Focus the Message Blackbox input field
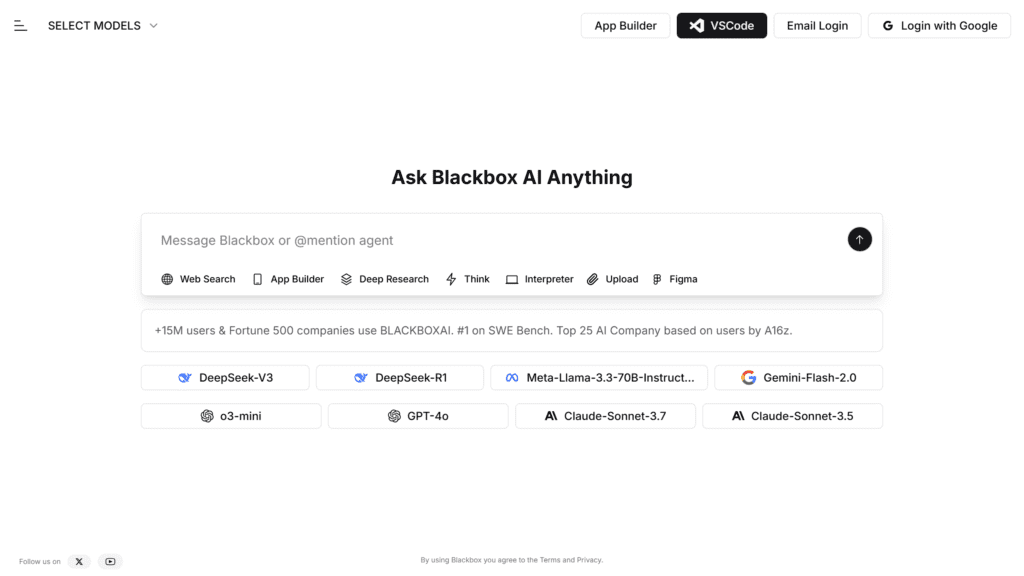 point(496,240)
